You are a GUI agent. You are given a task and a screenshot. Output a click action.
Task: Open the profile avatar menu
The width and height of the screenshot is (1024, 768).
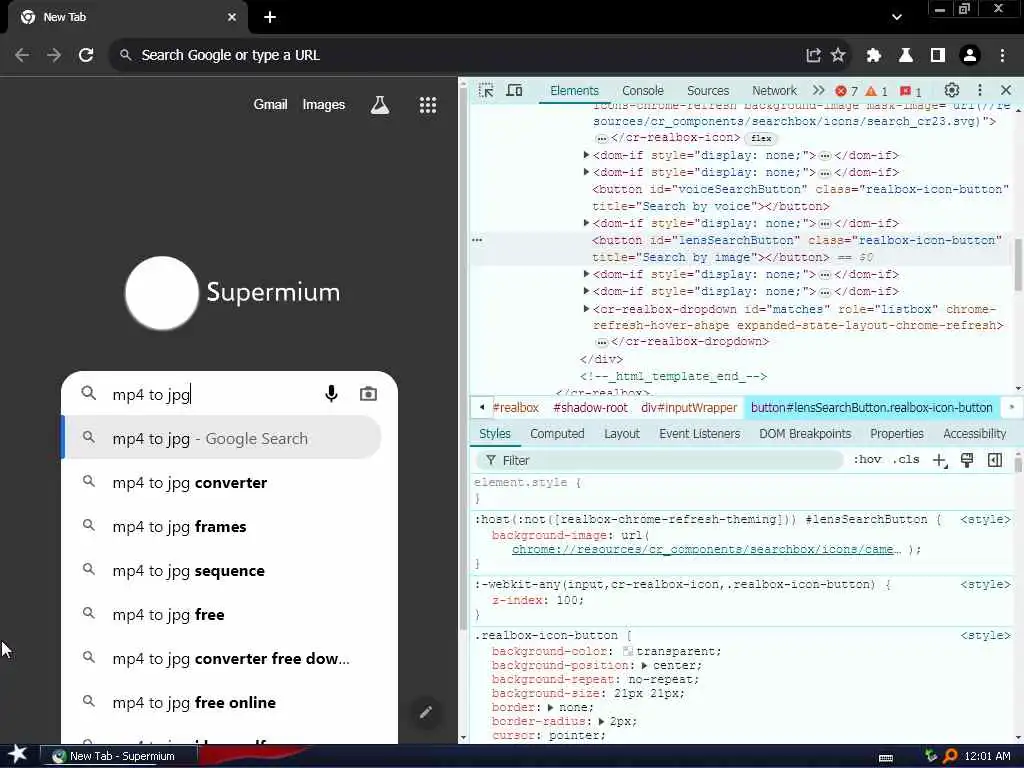pos(970,56)
